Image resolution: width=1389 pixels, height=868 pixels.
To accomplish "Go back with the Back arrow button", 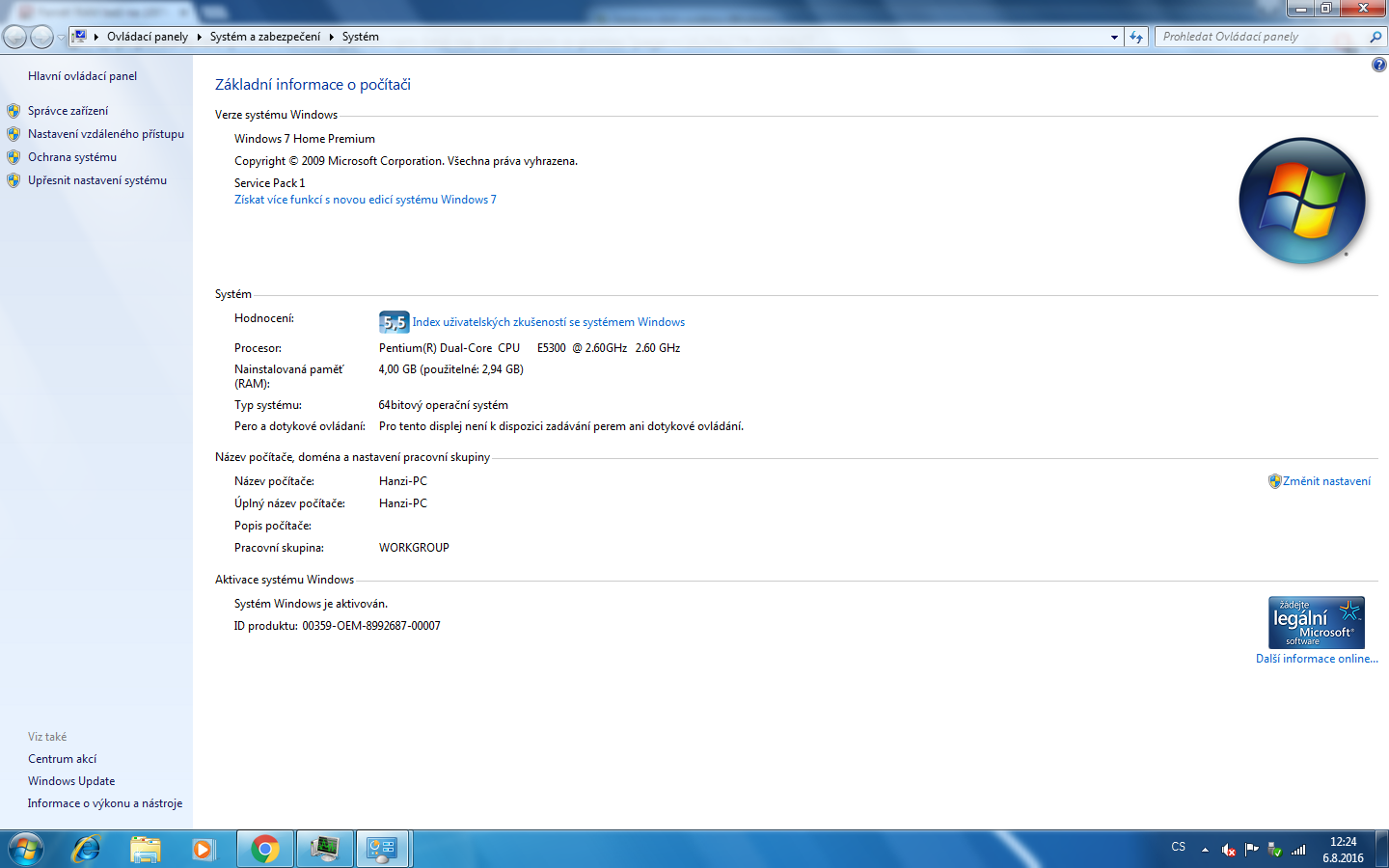I will pos(14,37).
